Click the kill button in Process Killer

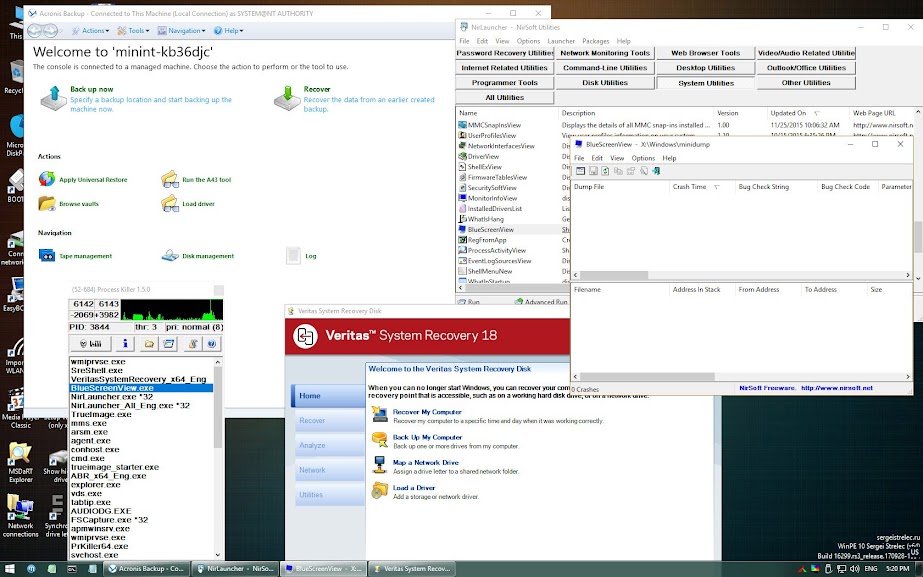click(91, 343)
